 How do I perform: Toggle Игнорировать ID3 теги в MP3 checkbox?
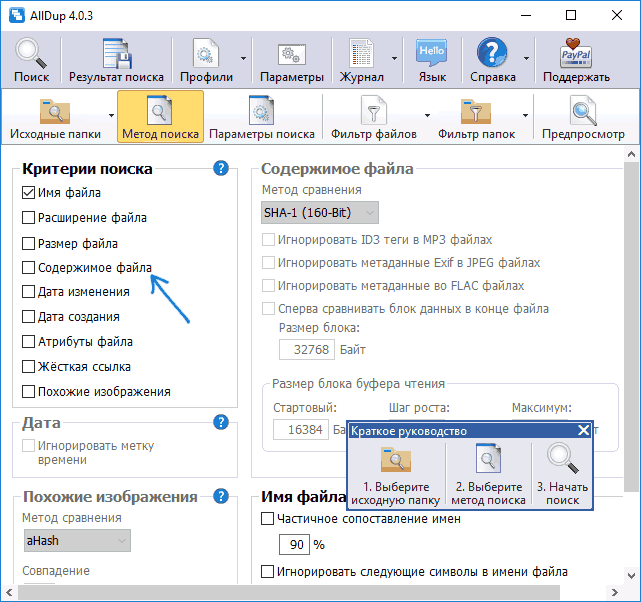coord(268,239)
